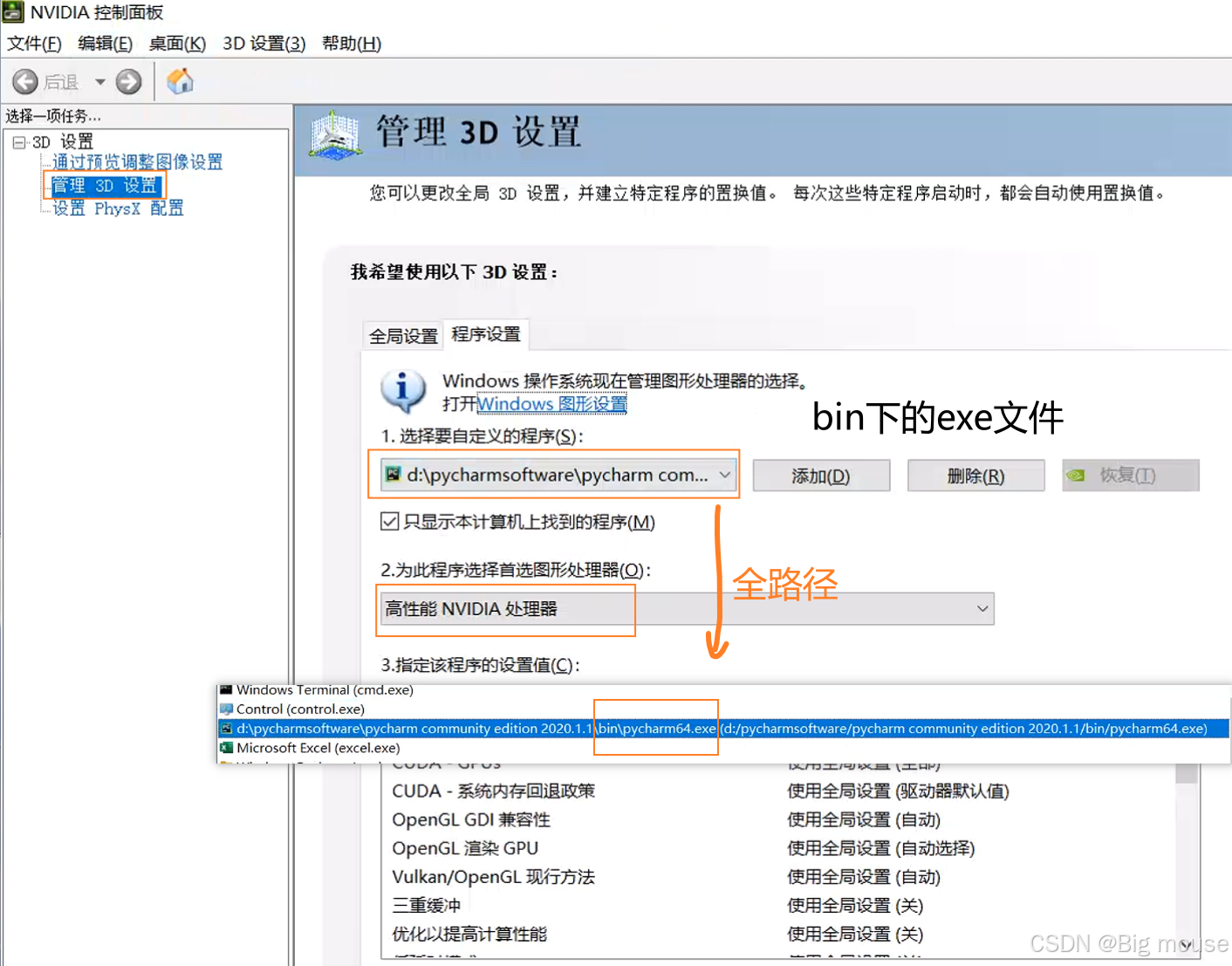Select 管理 3D 设置 in task tree
The height and width of the screenshot is (966, 1232).
pyautogui.click(x=105, y=185)
